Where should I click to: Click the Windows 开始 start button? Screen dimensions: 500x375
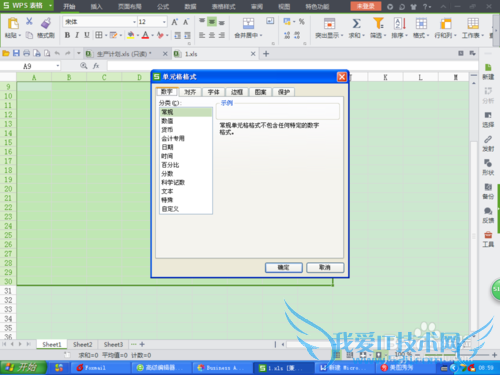(23, 367)
